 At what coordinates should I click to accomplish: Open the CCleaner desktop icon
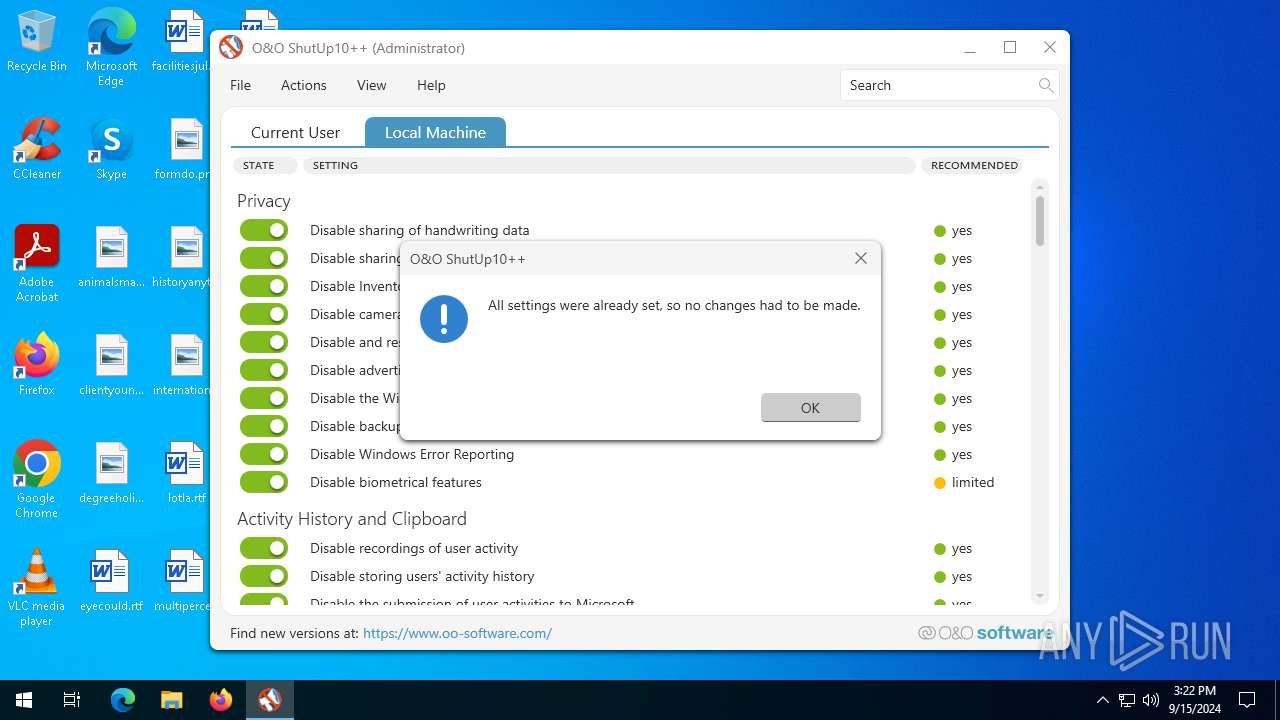[x=37, y=150]
